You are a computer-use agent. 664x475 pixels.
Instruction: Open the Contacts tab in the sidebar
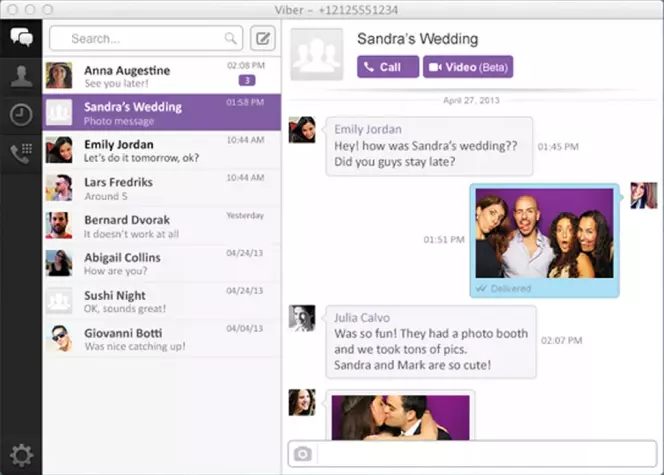[x=21, y=77]
